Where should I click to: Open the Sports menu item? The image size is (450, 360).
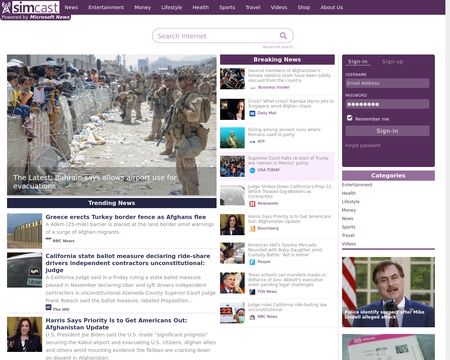pos(227,7)
